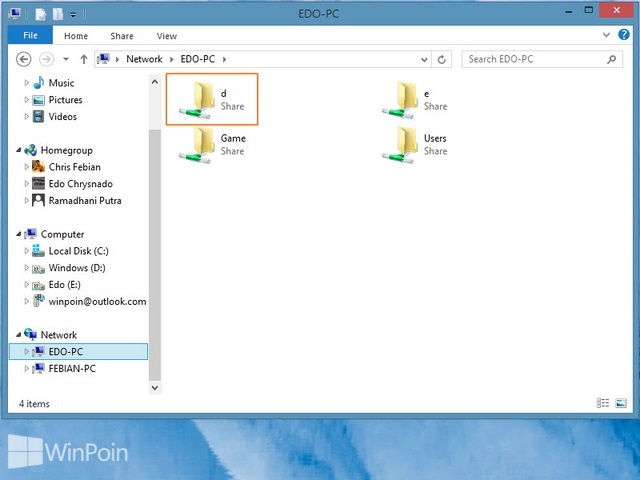640x480 pixels.
Task: Open the Share ribbon tab
Action: tap(122, 36)
